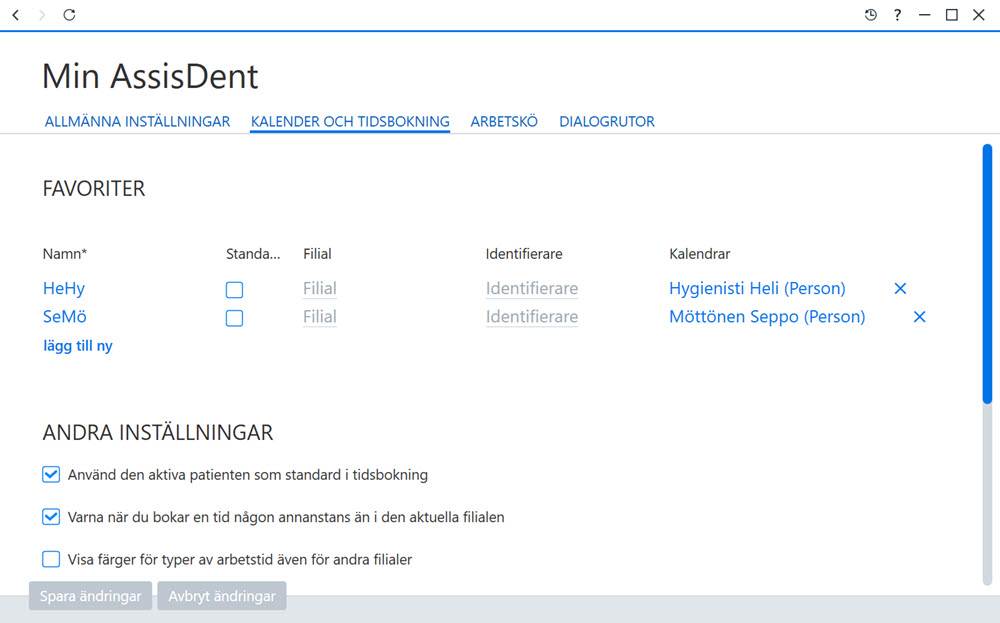Uncheck Använd den aktiva patienten som standard
Screen dimensions: 1000x623
(51, 474)
